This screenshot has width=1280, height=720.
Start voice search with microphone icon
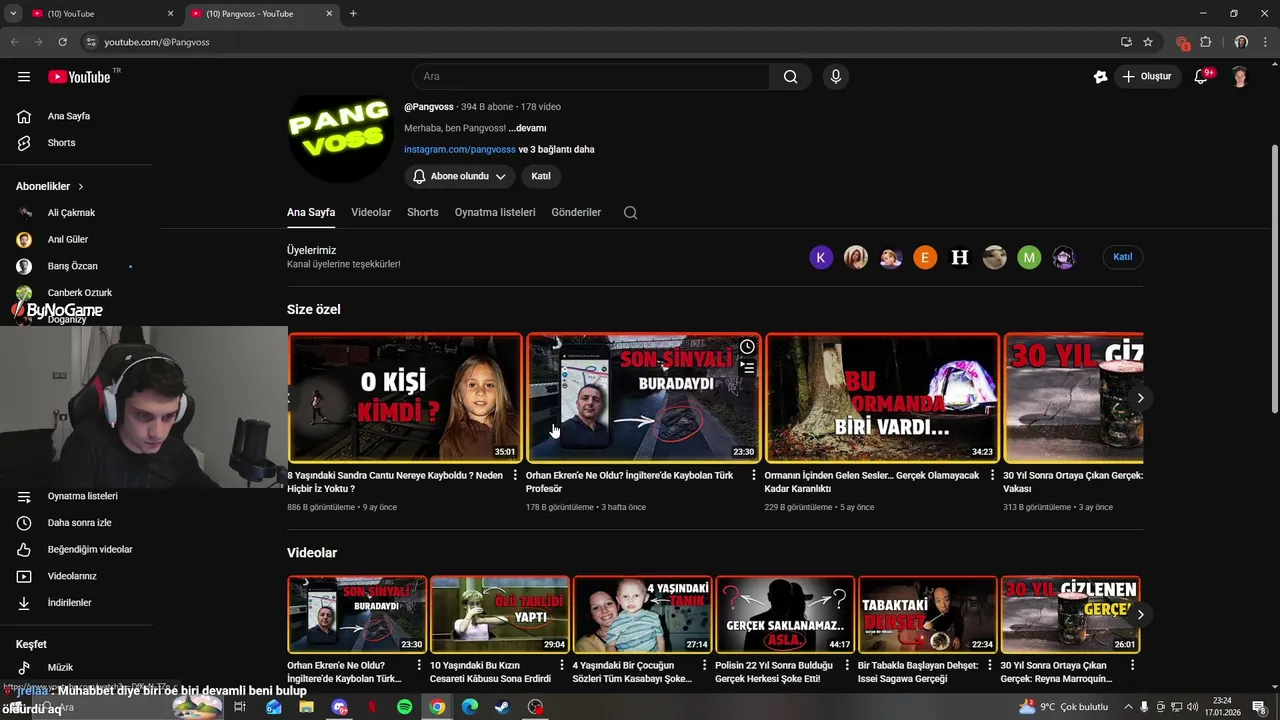pos(836,77)
